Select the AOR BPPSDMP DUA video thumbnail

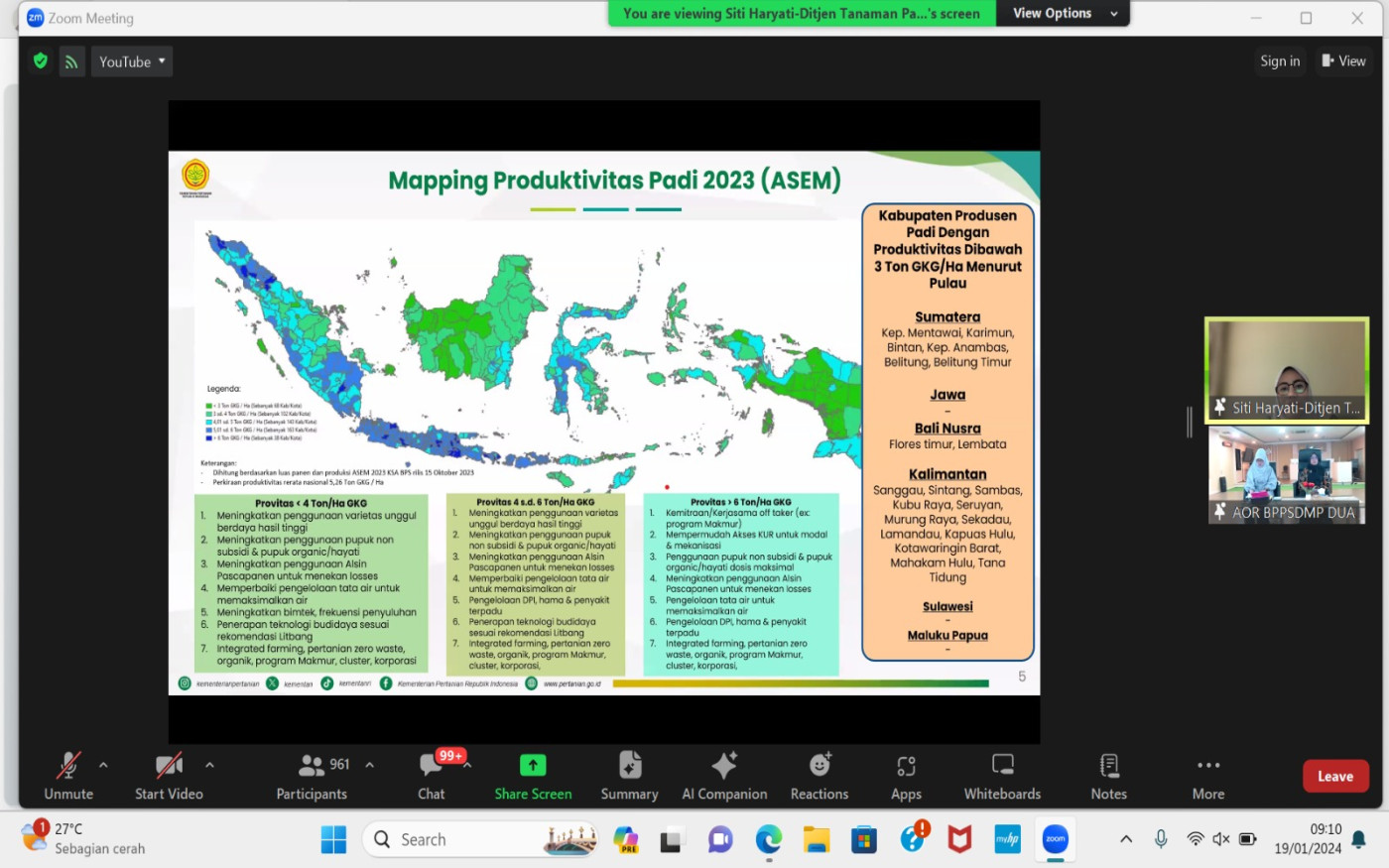click(1286, 474)
